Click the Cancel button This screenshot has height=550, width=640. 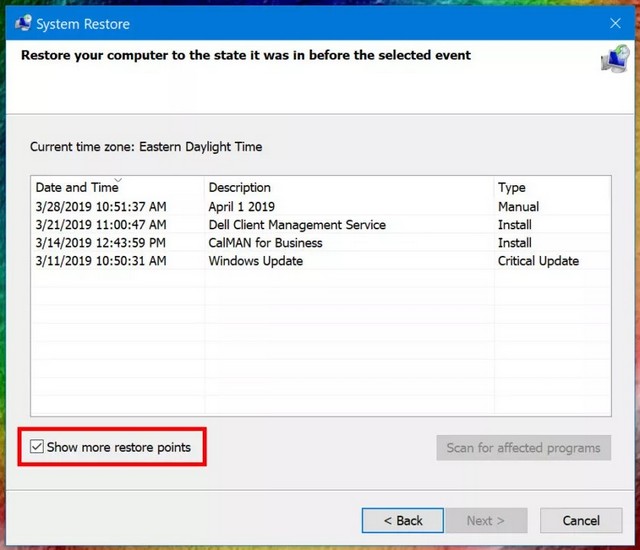coord(581,520)
